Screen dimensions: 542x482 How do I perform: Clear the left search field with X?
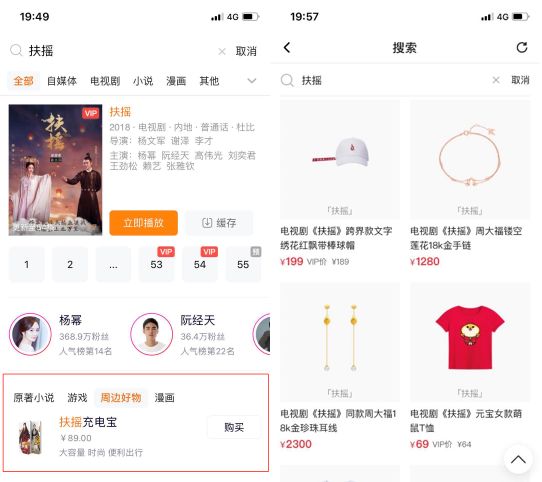coord(222,52)
